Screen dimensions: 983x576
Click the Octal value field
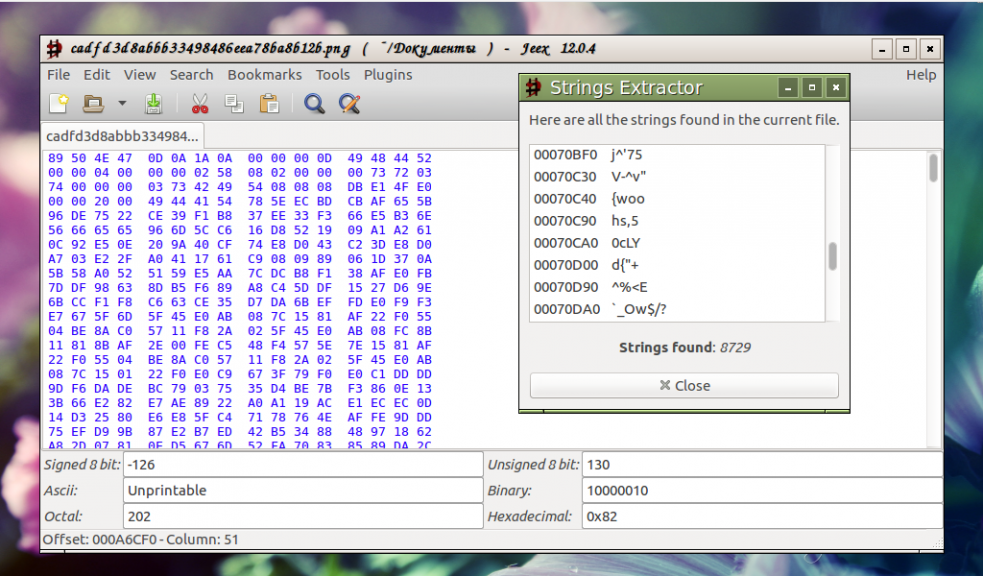pos(303,516)
